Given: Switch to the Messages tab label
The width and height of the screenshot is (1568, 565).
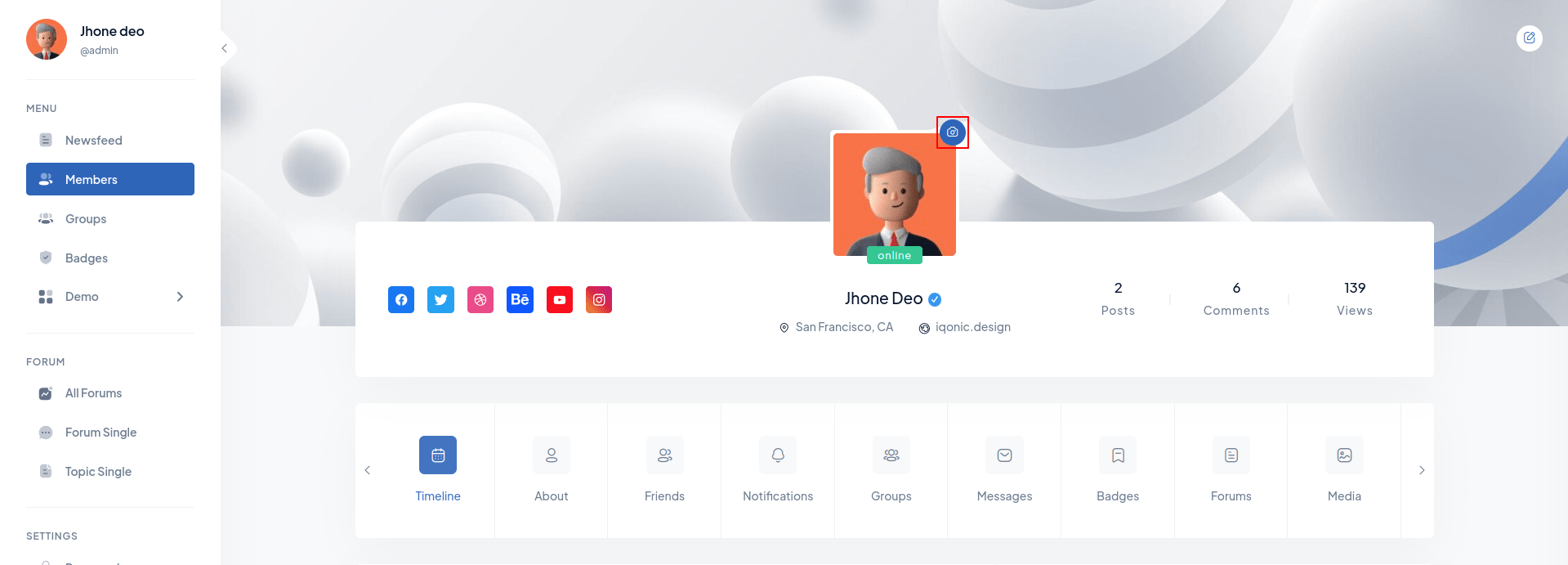Looking at the screenshot, I should 1005,496.
